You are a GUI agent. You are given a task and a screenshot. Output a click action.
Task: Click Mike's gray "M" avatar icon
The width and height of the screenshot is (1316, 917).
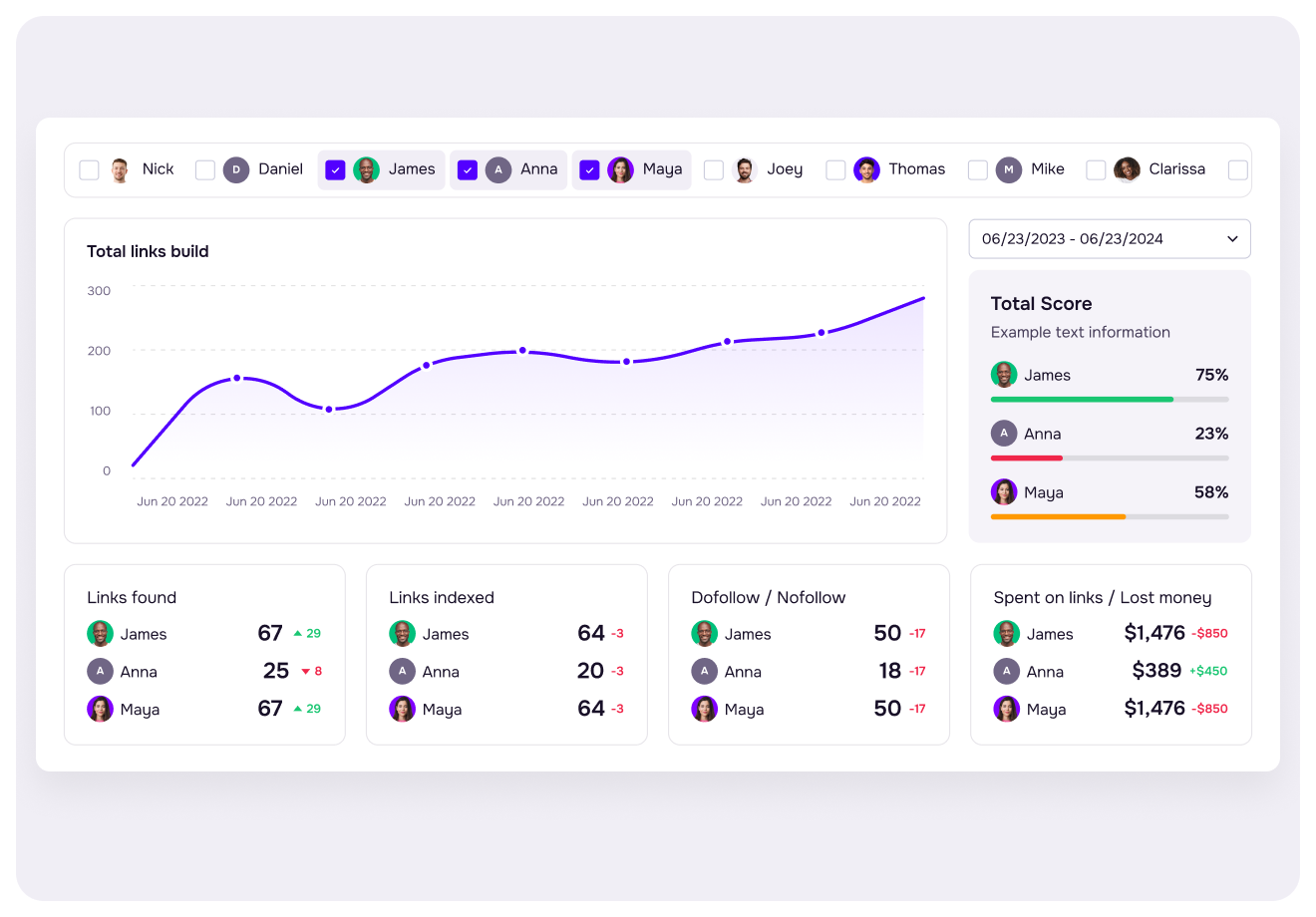[1009, 170]
